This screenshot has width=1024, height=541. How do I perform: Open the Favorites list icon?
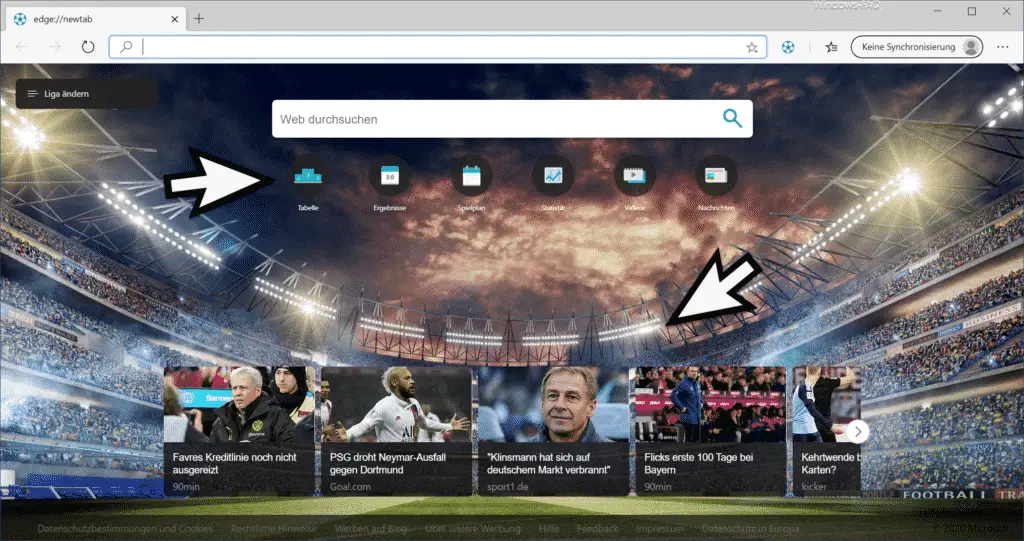click(x=831, y=47)
